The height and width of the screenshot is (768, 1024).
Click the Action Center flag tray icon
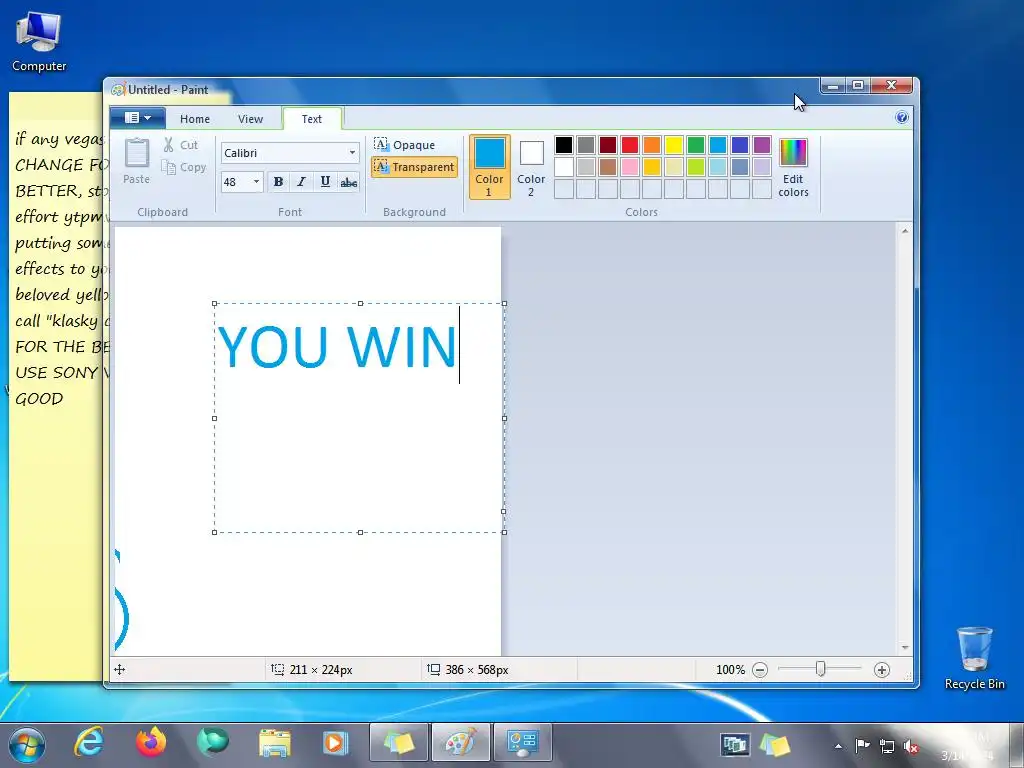point(863,745)
